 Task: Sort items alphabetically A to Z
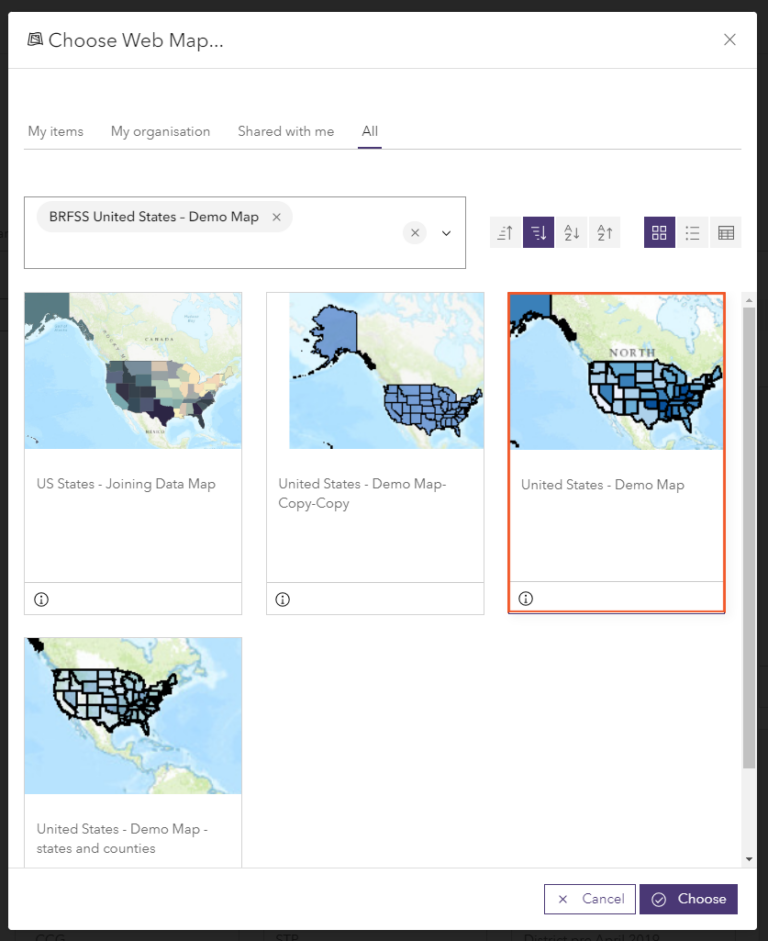(571, 232)
